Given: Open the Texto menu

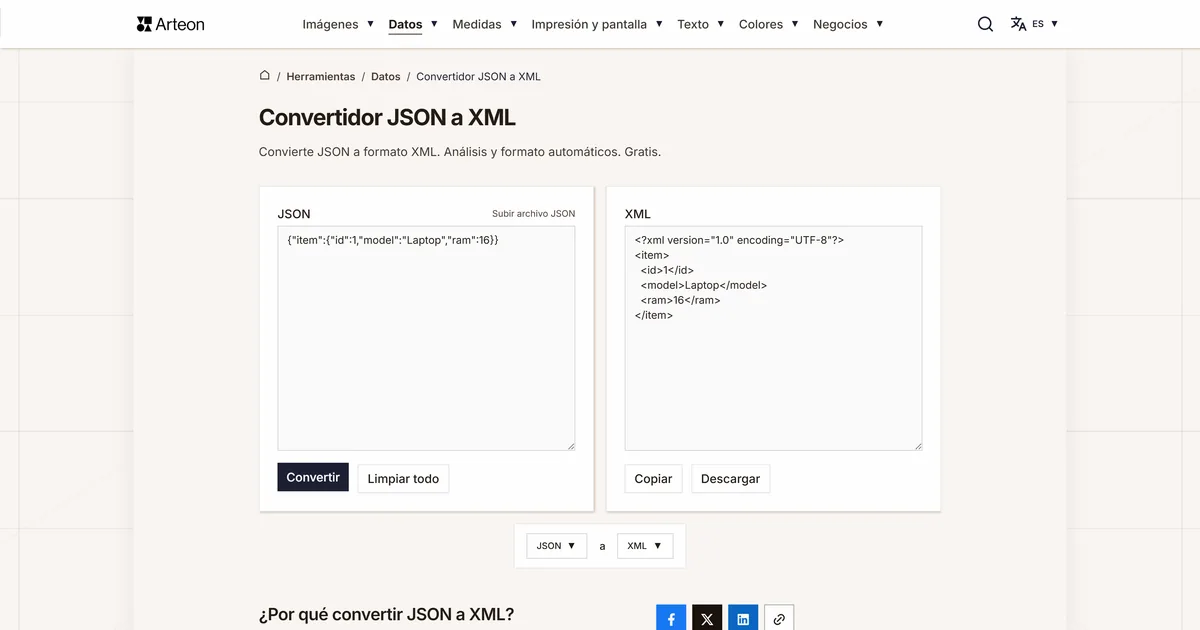Looking at the screenshot, I should 693,24.
